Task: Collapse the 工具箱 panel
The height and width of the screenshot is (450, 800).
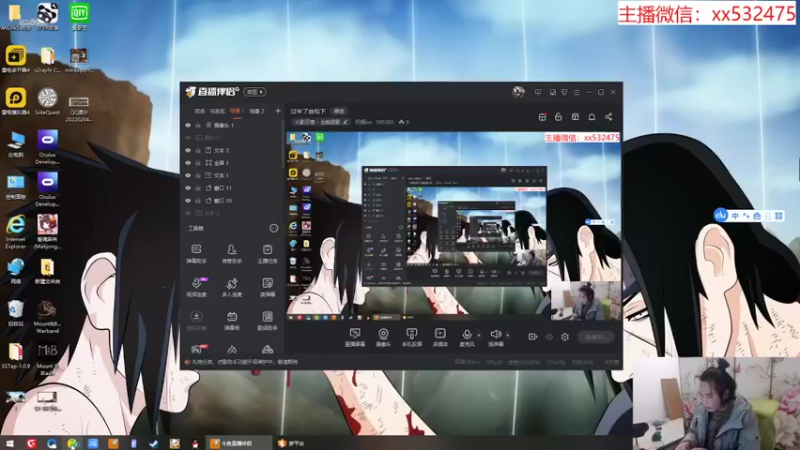Action: point(273,228)
